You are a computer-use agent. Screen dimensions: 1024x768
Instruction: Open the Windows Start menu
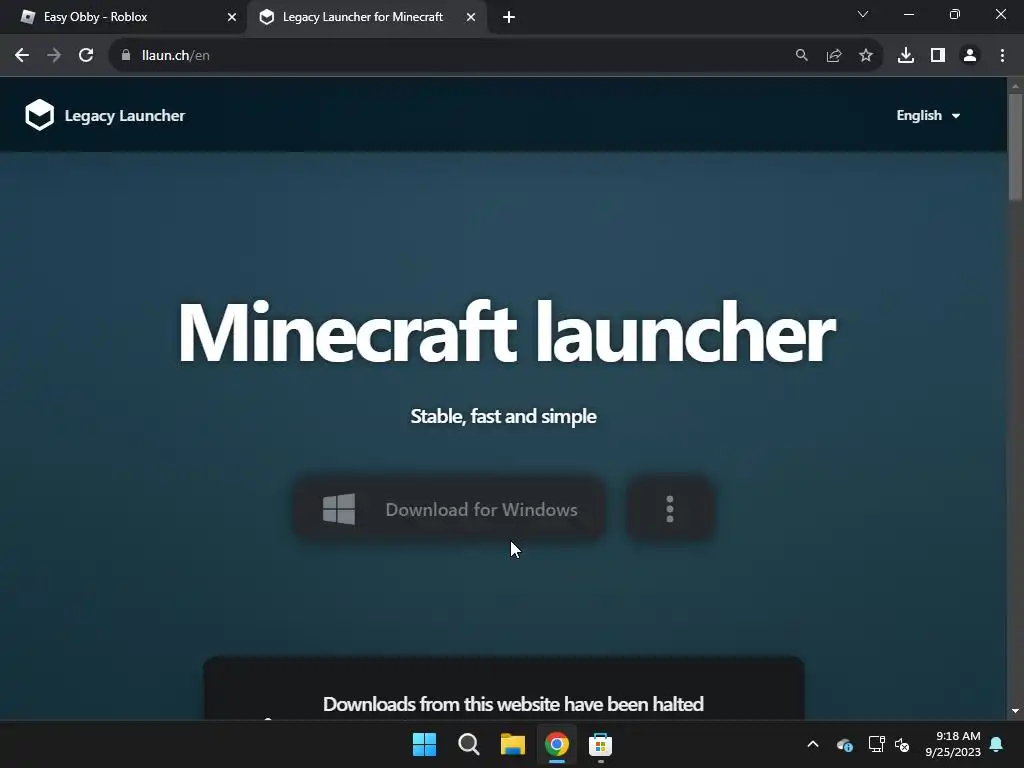point(424,744)
